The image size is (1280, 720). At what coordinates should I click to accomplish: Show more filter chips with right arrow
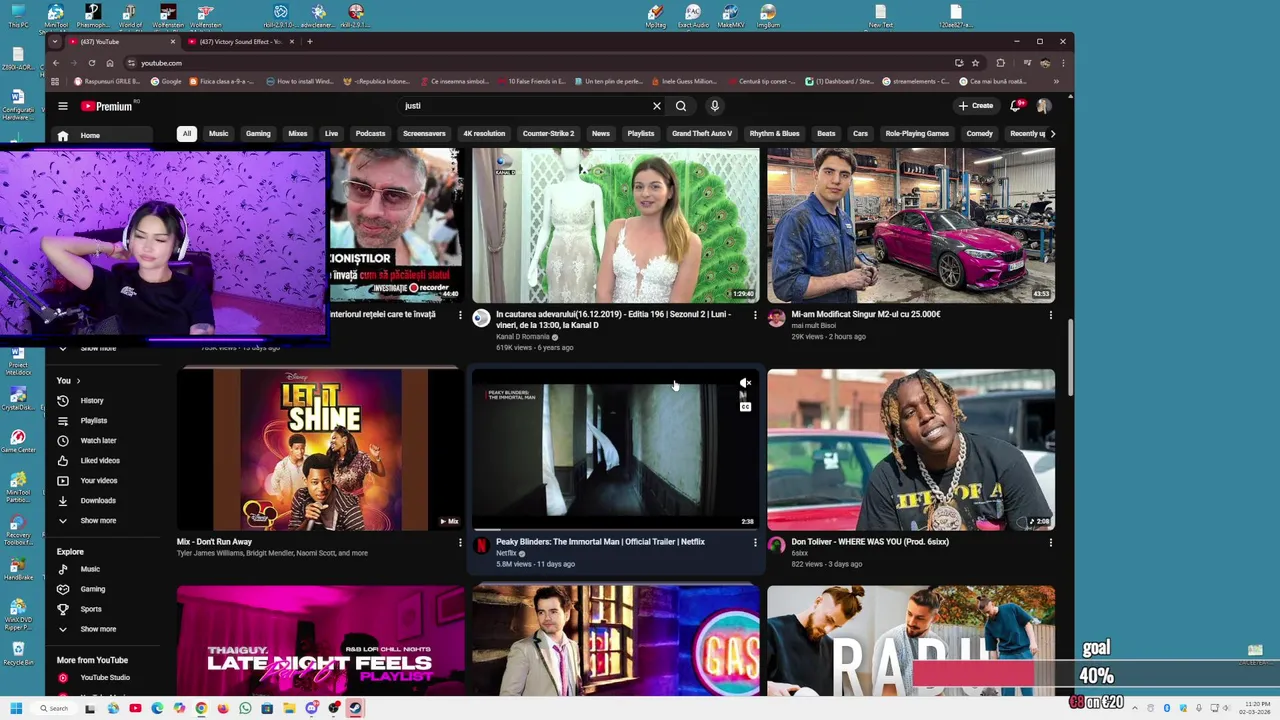[x=1052, y=134]
